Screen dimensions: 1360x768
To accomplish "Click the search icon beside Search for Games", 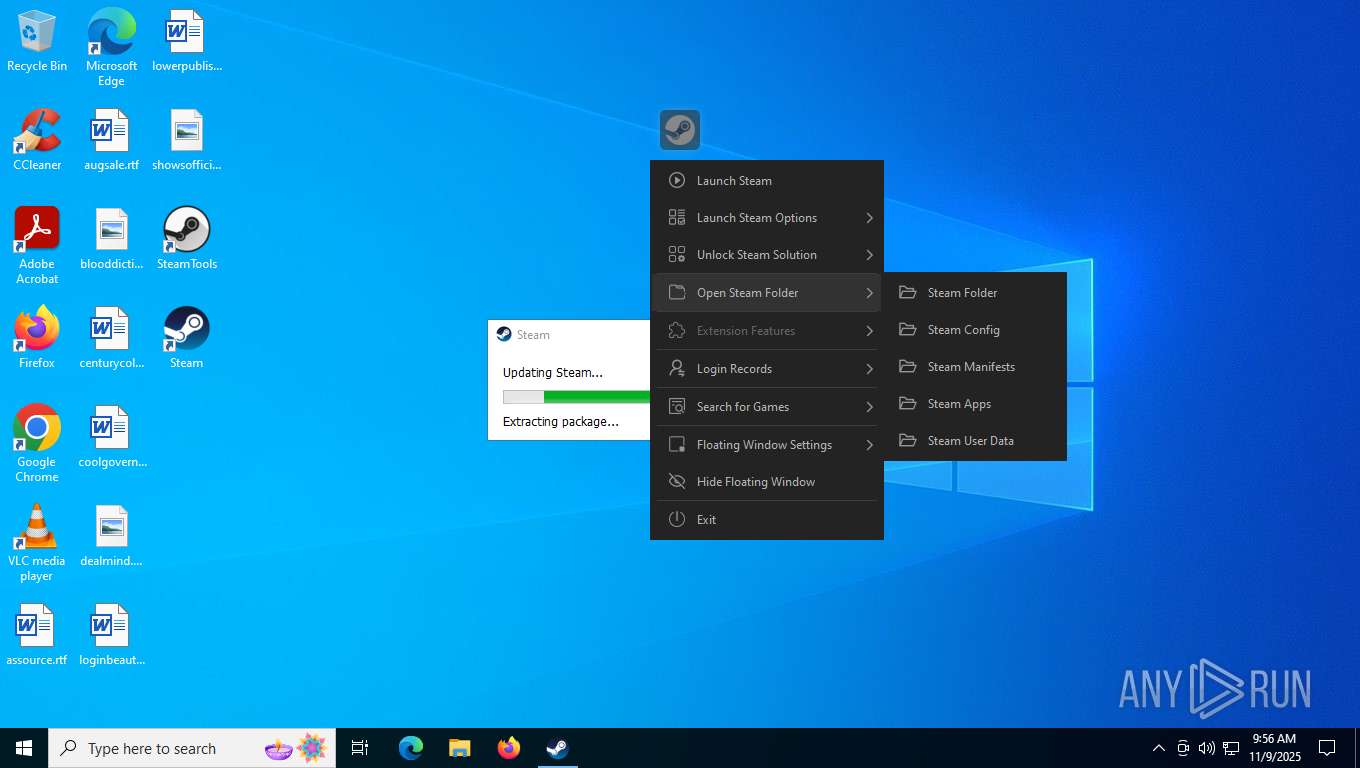I will point(677,406).
